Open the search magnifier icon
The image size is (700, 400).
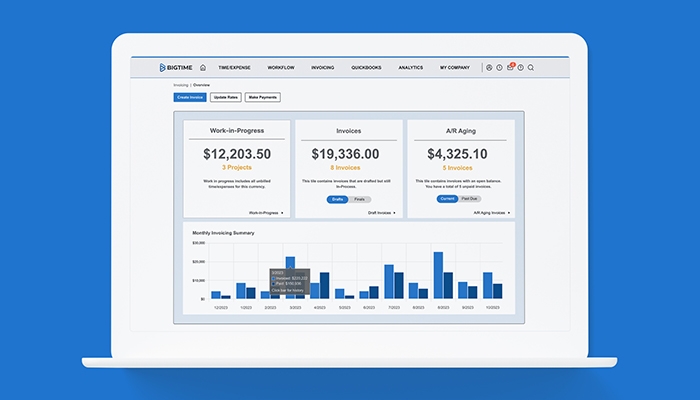pos(531,68)
